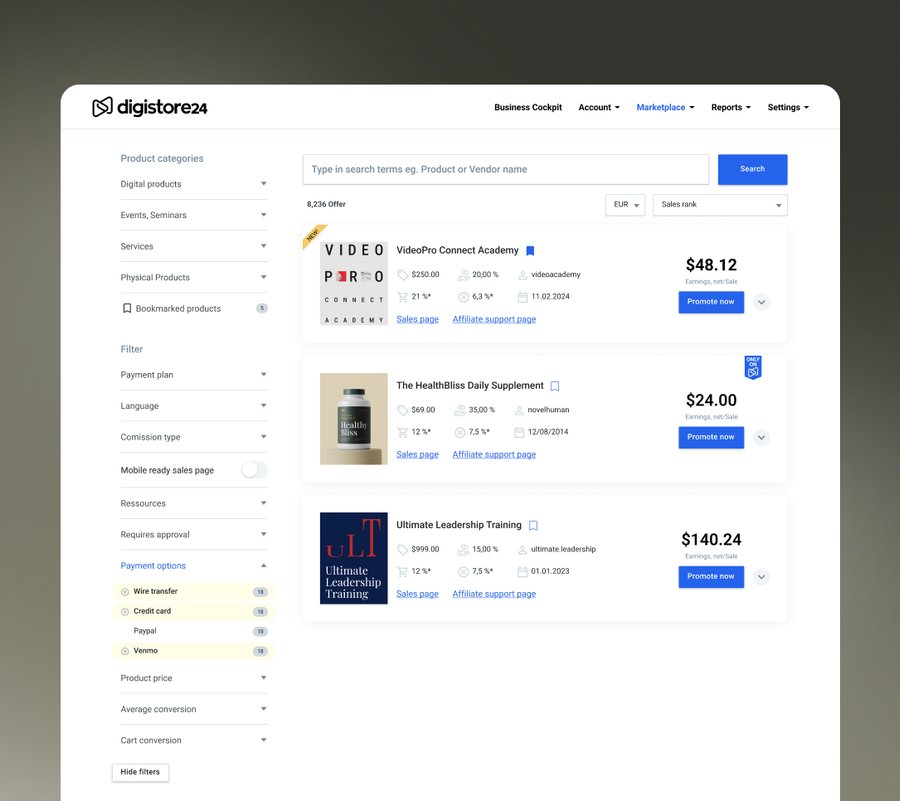900x801 pixels.
Task: Open Sales page for VideoPro Connect Academy
Action: pyautogui.click(x=417, y=320)
